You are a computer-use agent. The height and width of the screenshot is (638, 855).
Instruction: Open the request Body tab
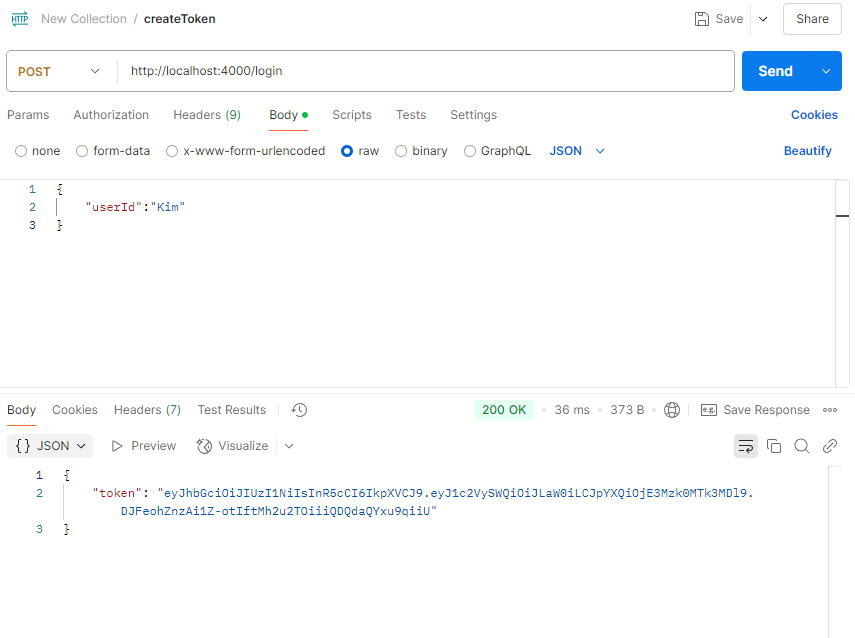click(x=288, y=115)
